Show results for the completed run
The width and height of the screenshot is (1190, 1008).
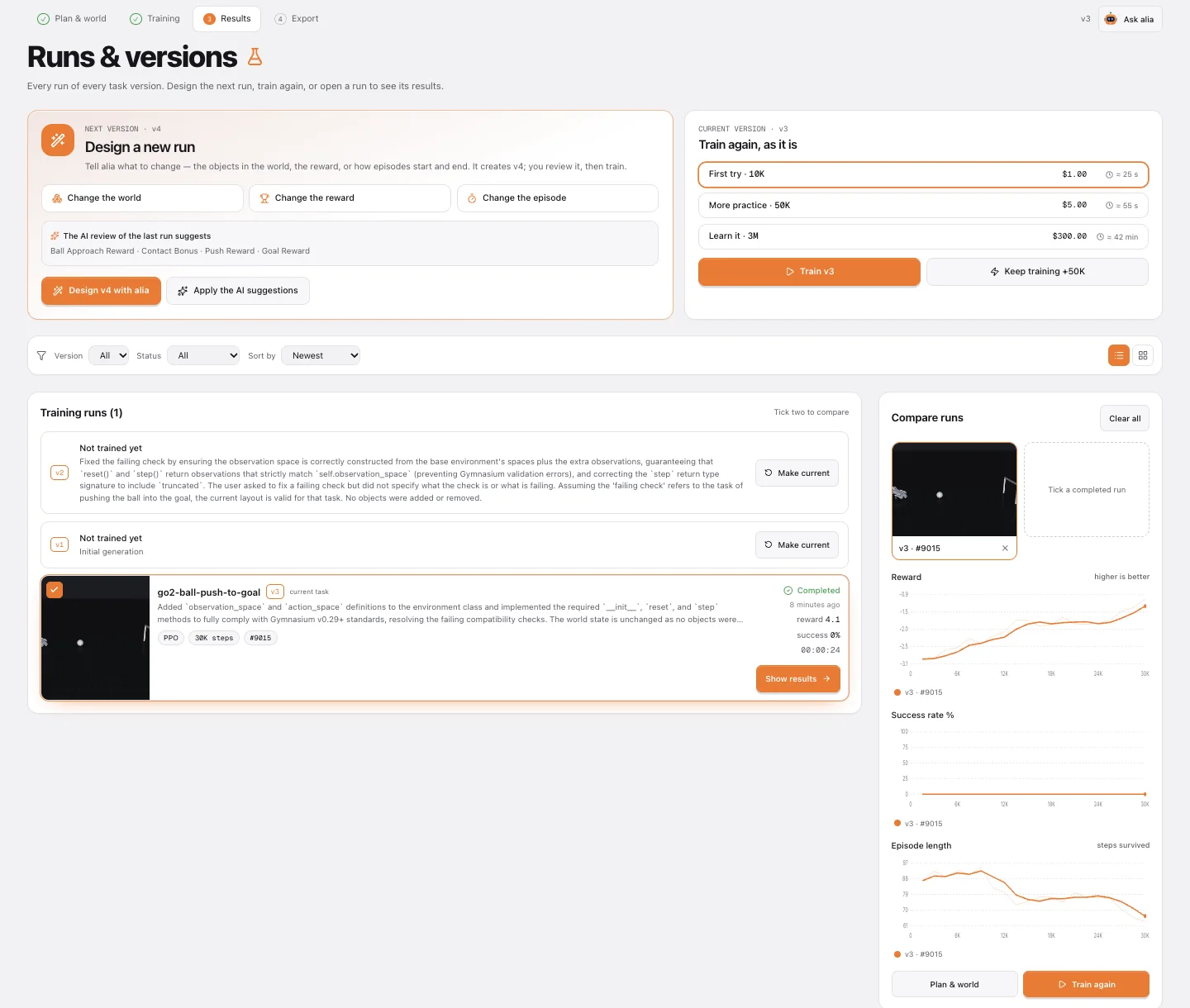(x=798, y=679)
